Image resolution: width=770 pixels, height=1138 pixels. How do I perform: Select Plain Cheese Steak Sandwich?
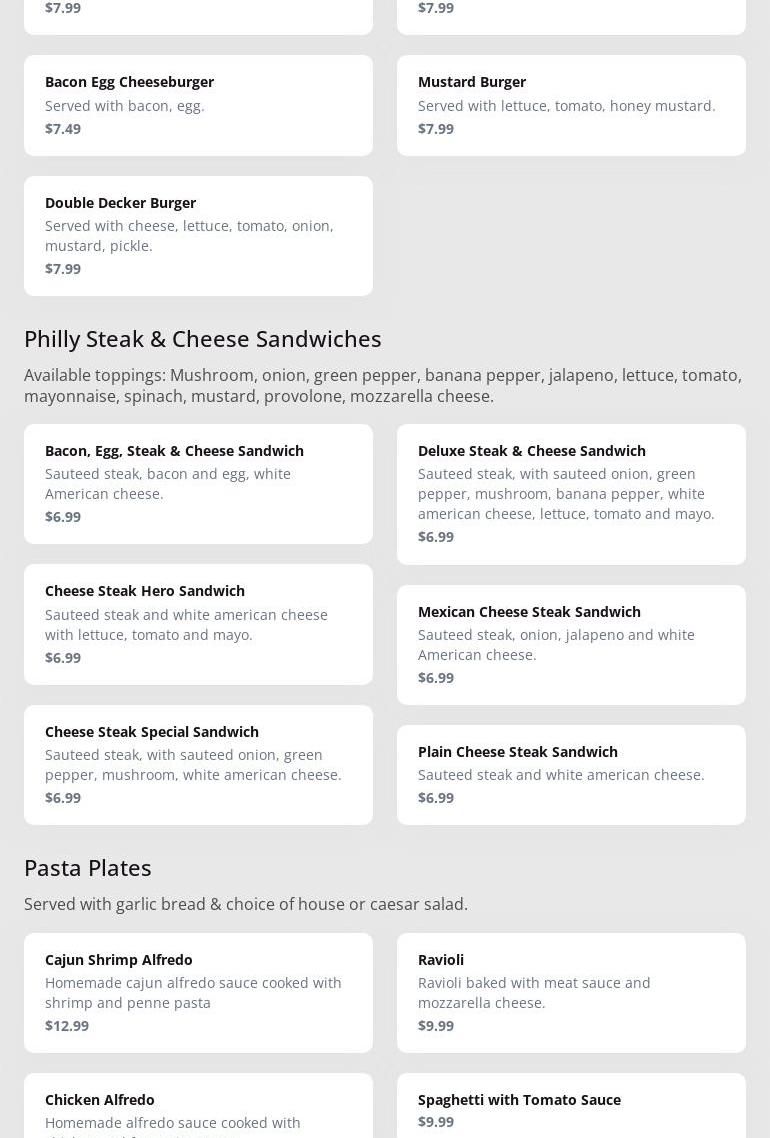tap(571, 774)
